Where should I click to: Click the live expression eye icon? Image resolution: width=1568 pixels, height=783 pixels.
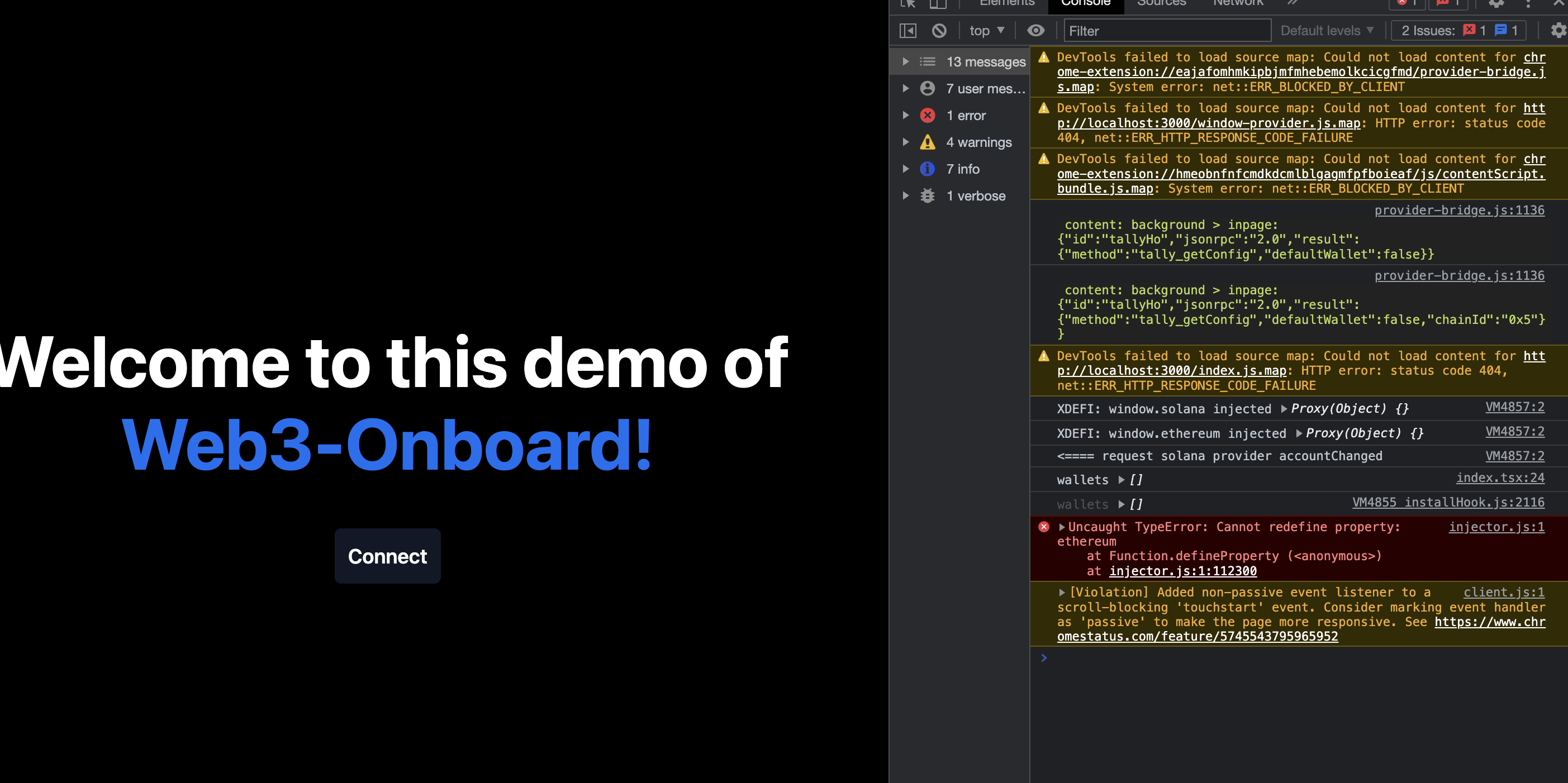[x=1035, y=30]
